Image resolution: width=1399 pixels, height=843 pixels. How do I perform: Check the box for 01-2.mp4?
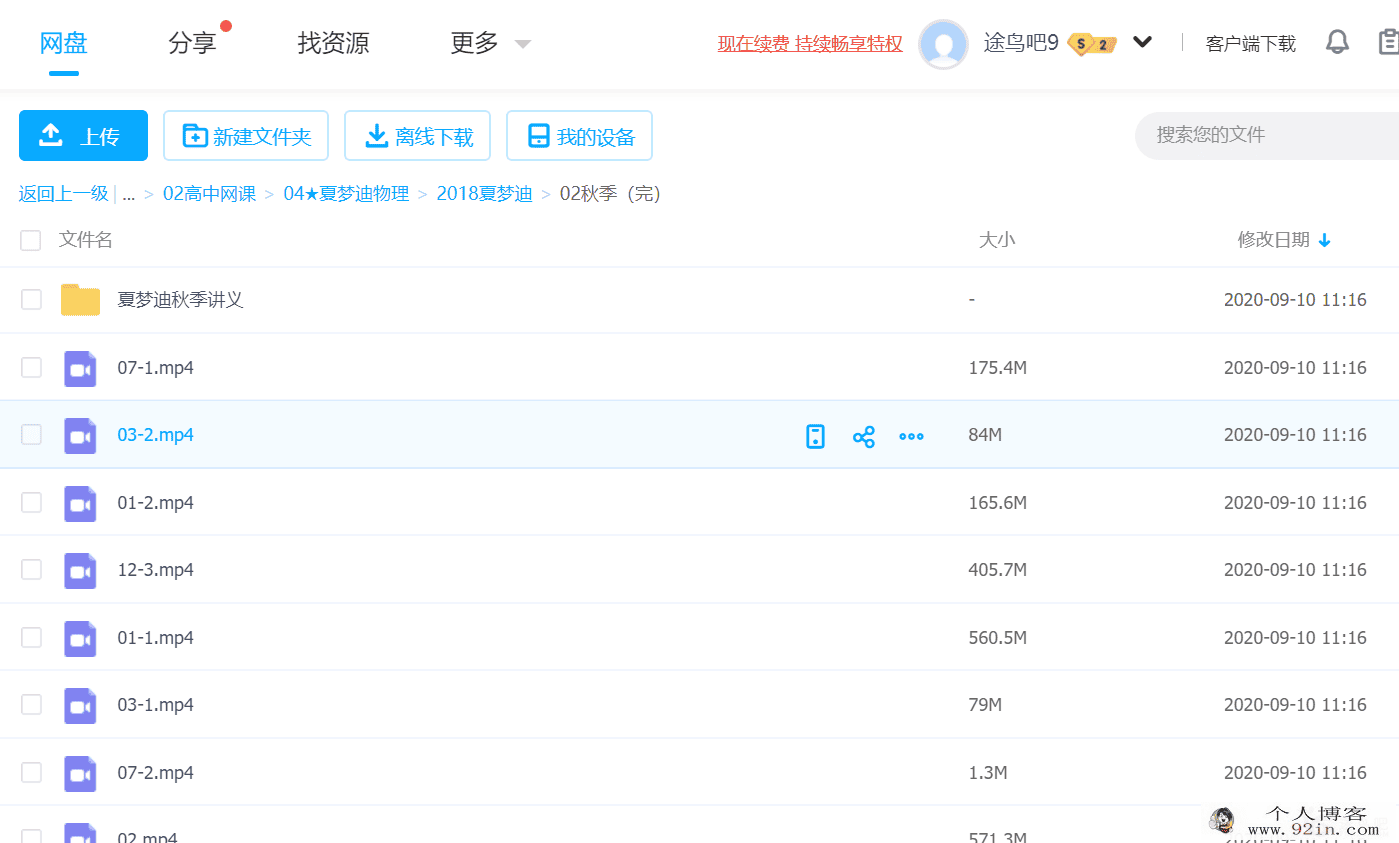point(31,502)
